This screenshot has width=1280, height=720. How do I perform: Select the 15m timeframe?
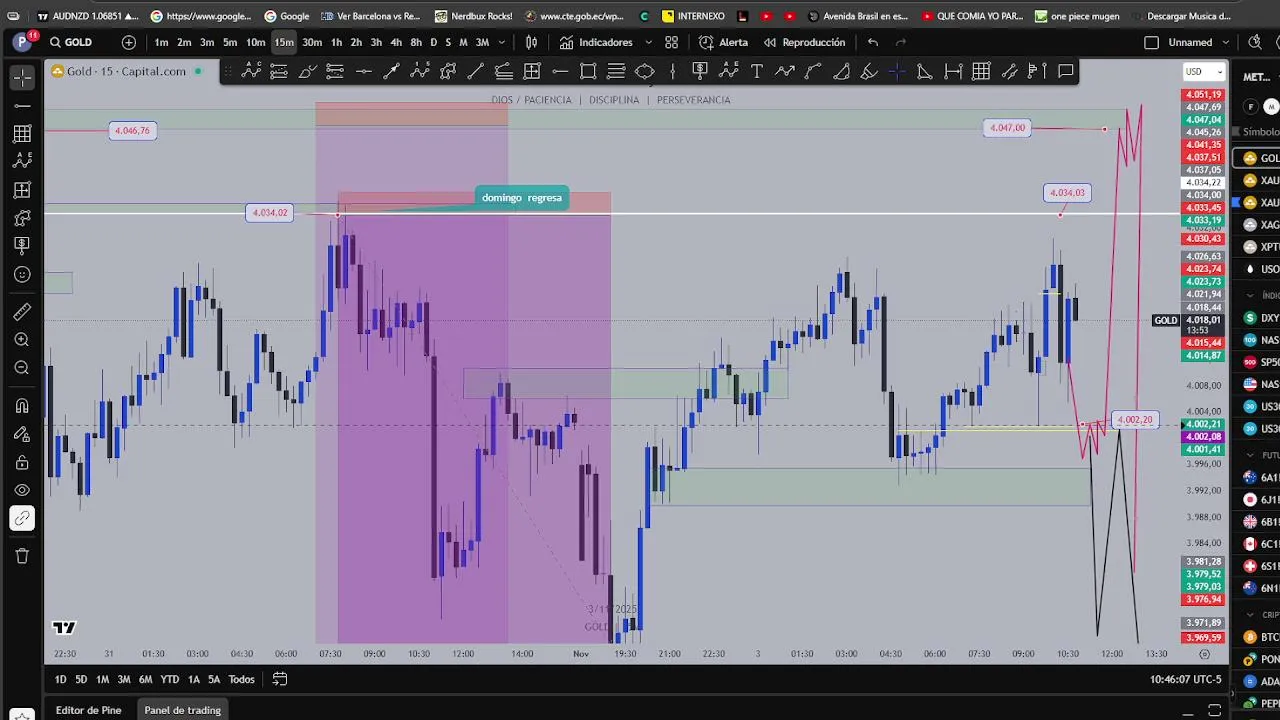pyautogui.click(x=284, y=42)
